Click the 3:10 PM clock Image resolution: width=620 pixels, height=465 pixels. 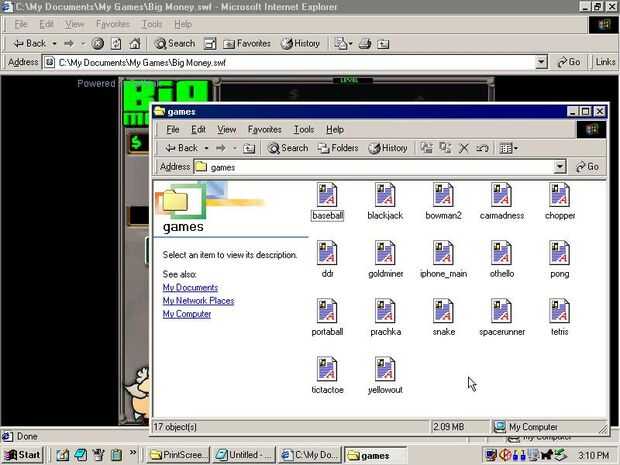593,455
